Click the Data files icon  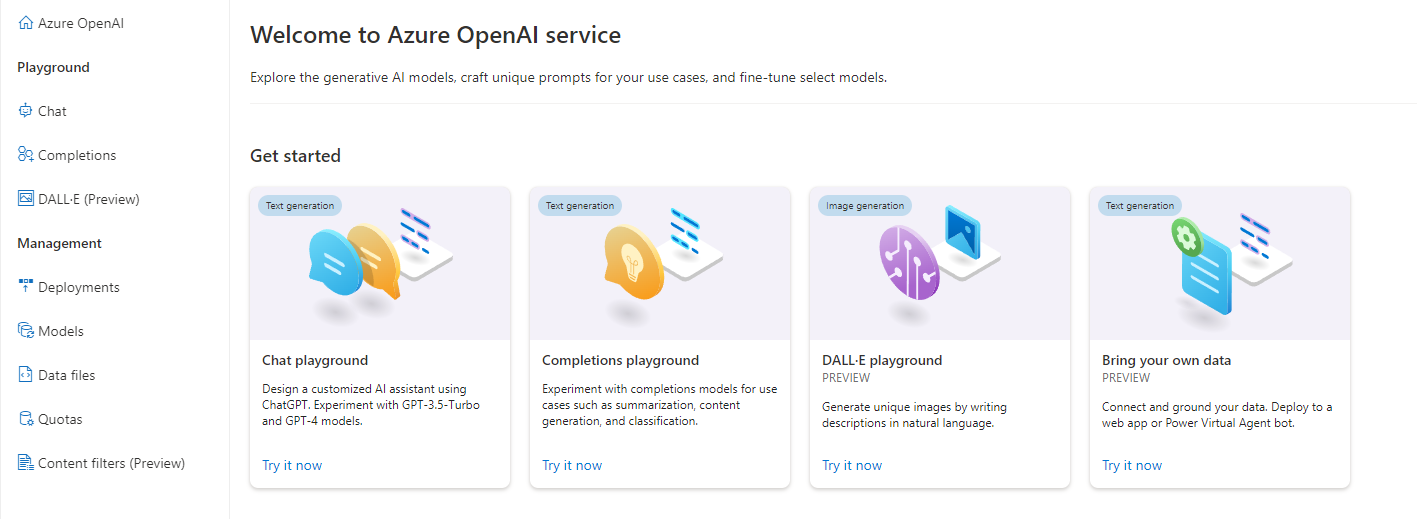pyautogui.click(x=26, y=375)
